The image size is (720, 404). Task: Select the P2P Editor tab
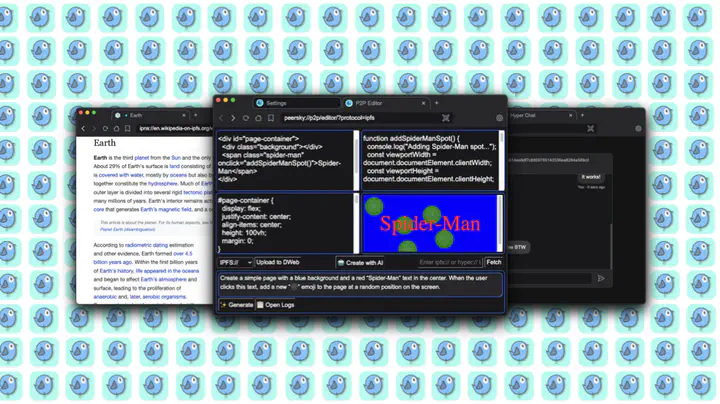pos(365,103)
